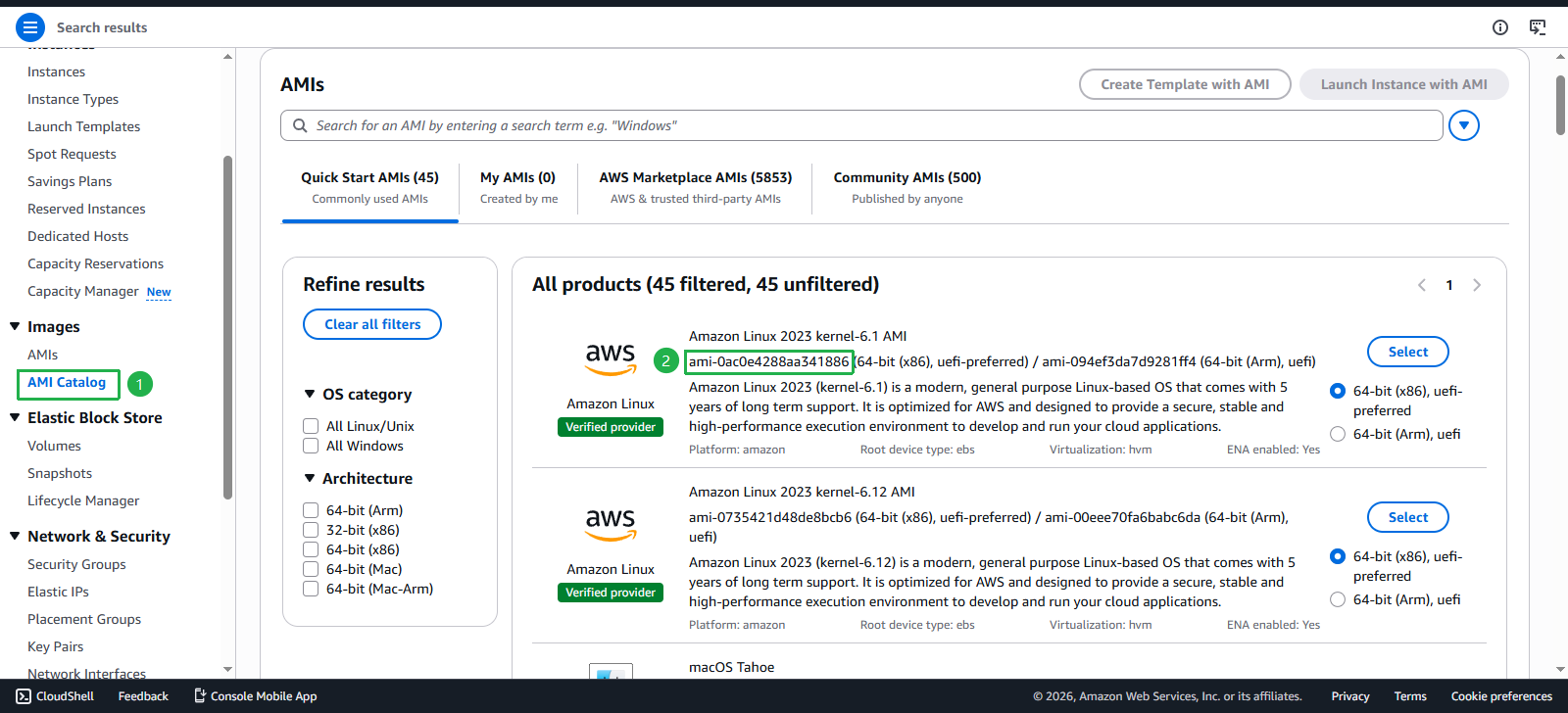Switch to AWS Marketplace AMIs tab
This screenshot has height=713, width=1568.
pyautogui.click(x=696, y=187)
